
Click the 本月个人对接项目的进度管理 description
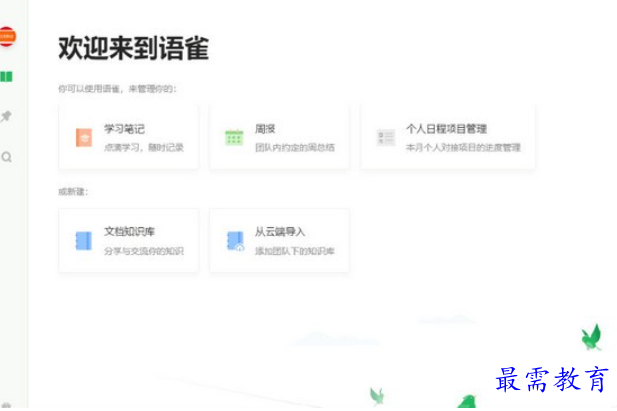(463, 147)
